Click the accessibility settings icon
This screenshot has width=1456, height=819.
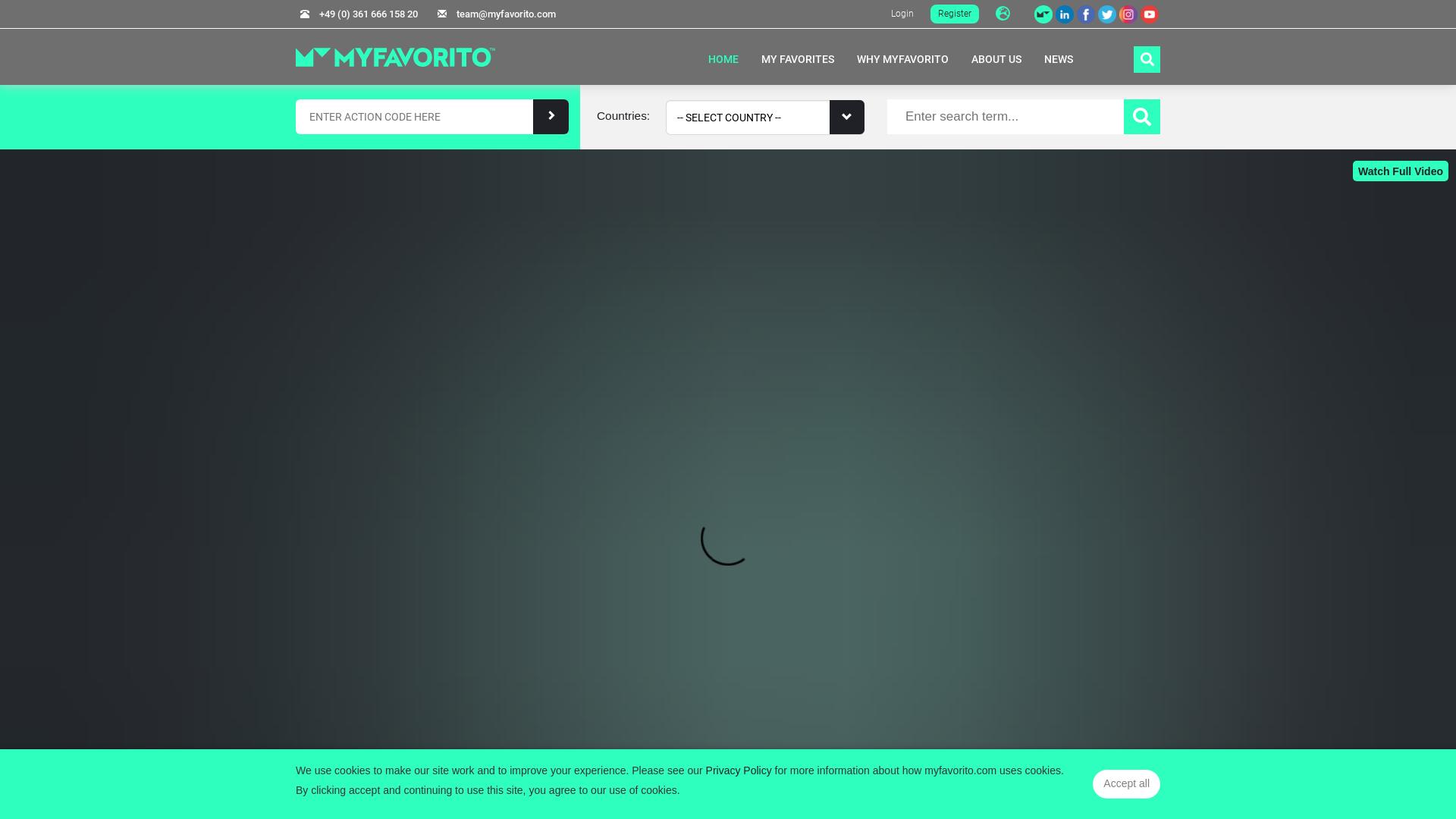[1003, 14]
